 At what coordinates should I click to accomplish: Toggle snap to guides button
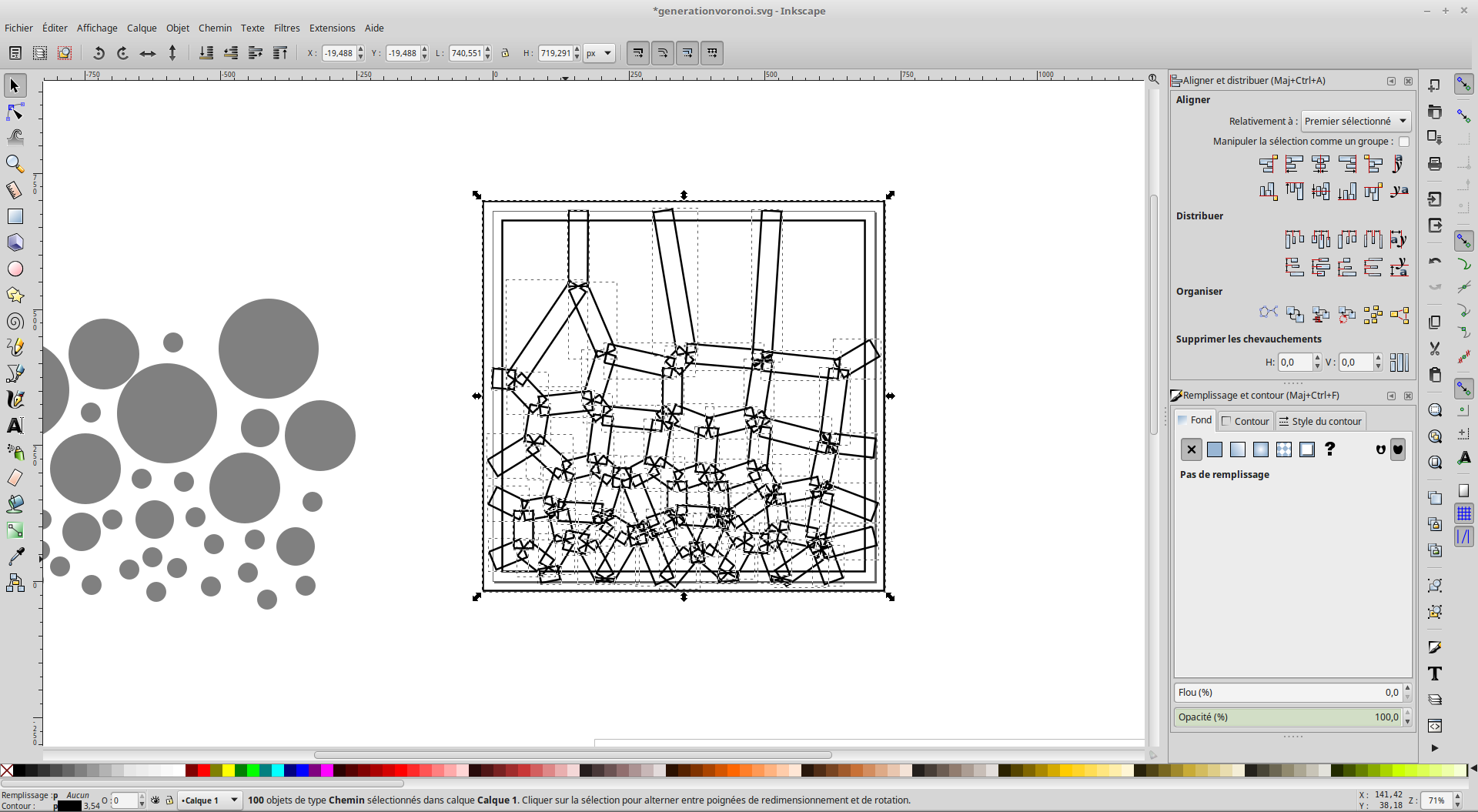(x=1463, y=536)
